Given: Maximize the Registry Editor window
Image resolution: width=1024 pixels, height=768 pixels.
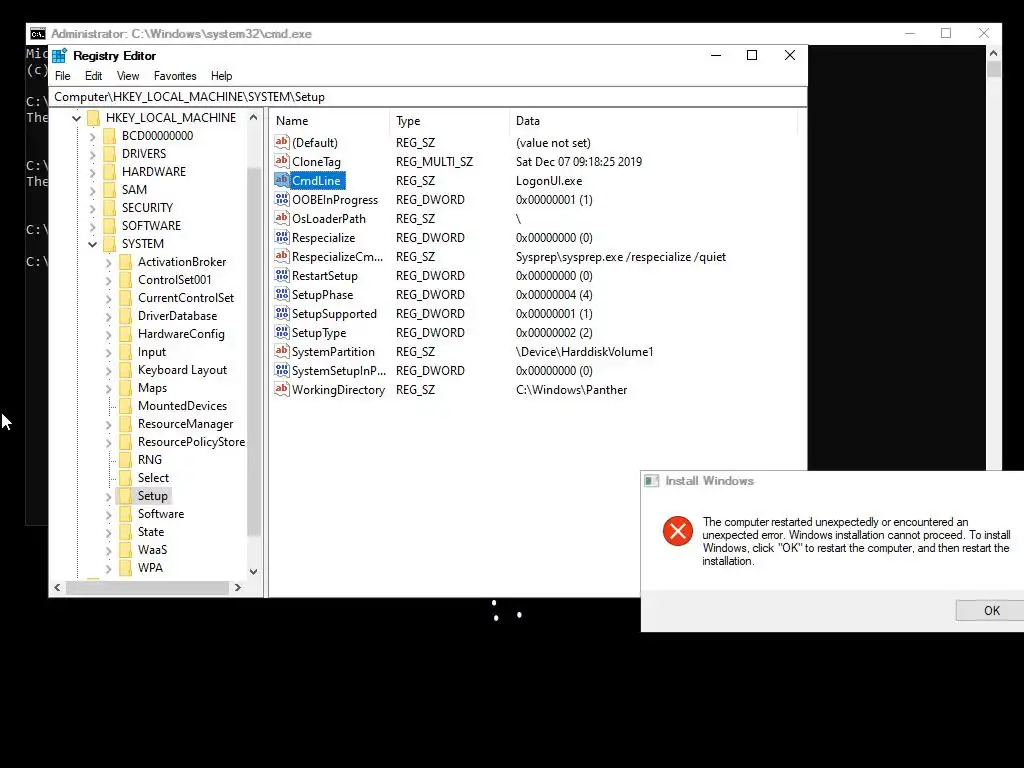Looking at the screenshot, I should point(752,56).
